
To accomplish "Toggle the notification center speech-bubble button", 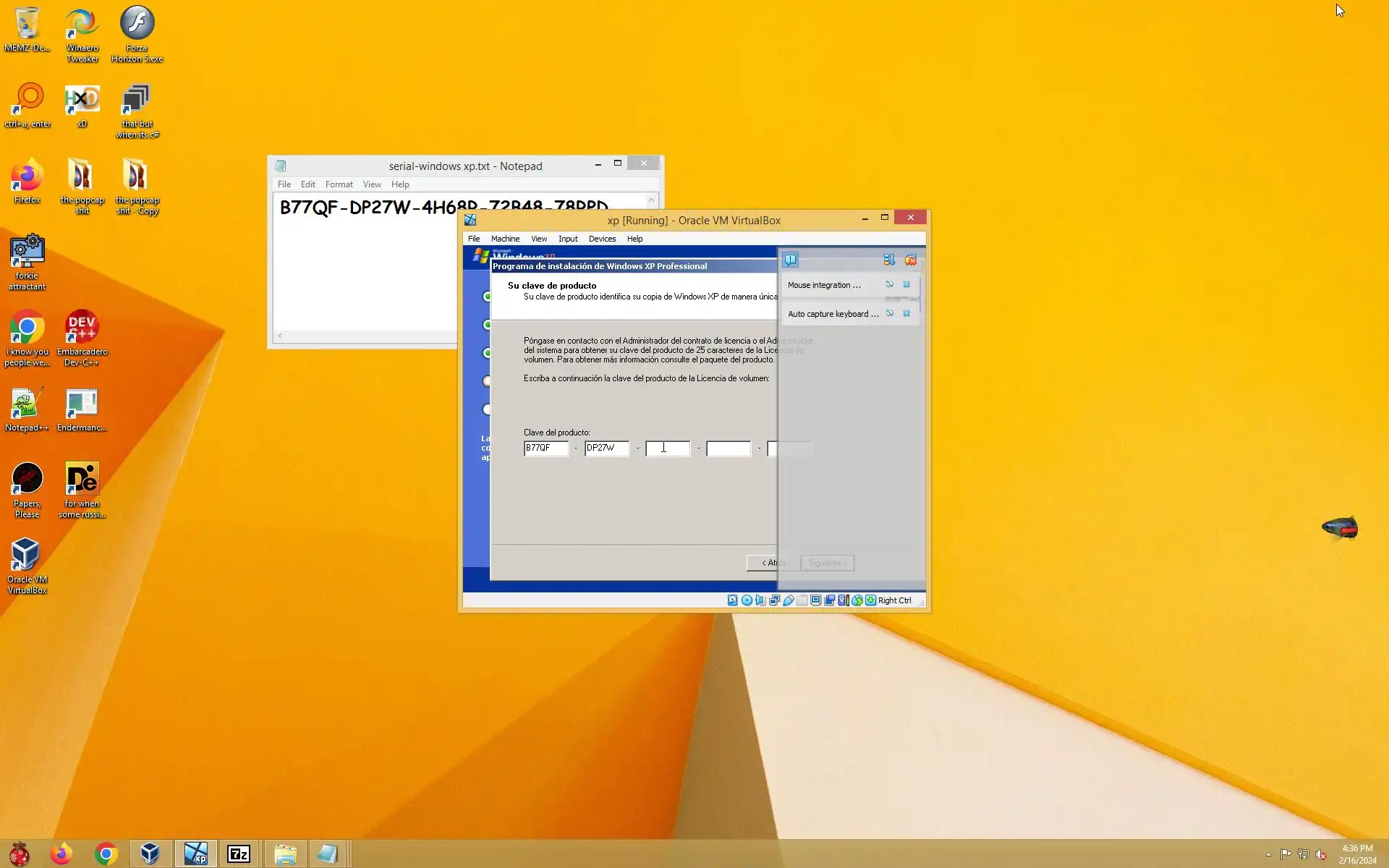I will point(790,260).
